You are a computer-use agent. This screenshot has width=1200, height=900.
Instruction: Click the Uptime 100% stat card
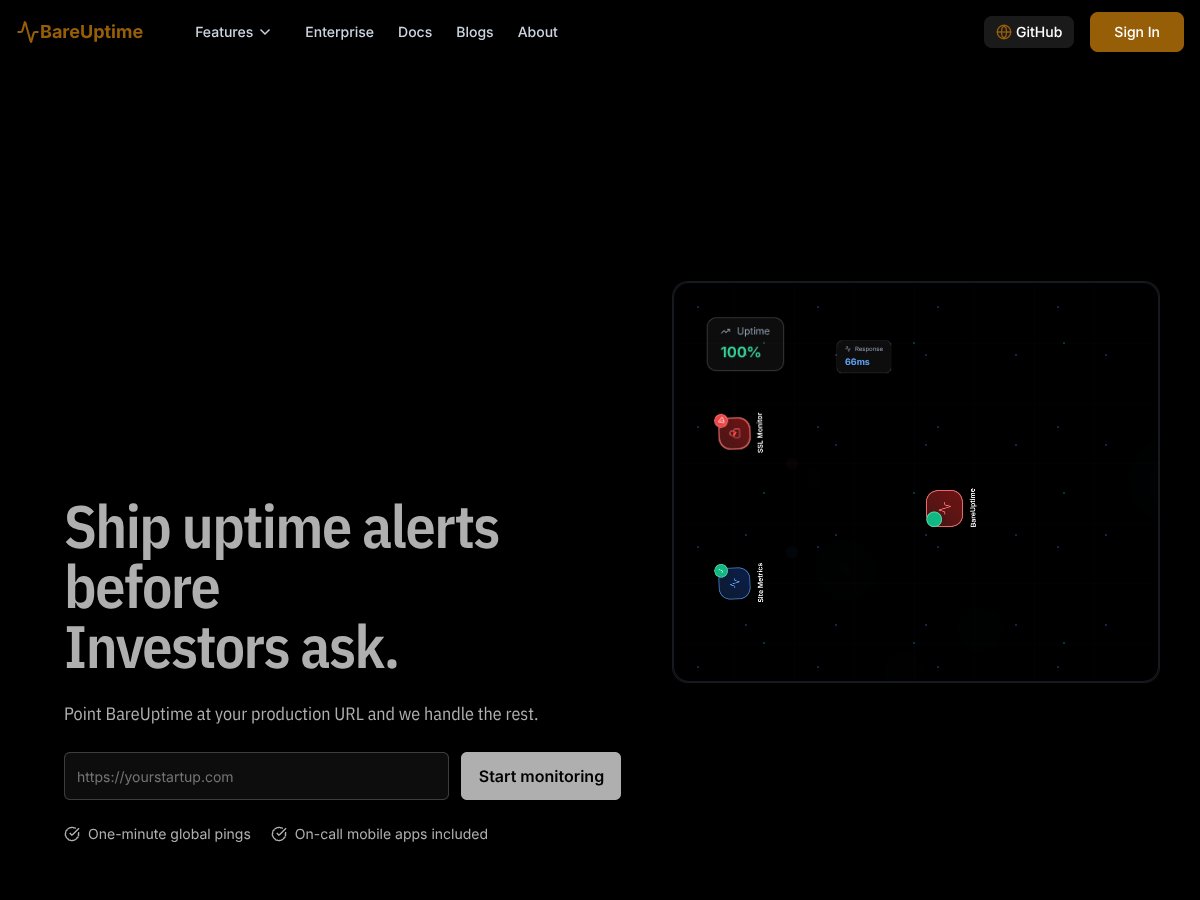click(745, 344)
